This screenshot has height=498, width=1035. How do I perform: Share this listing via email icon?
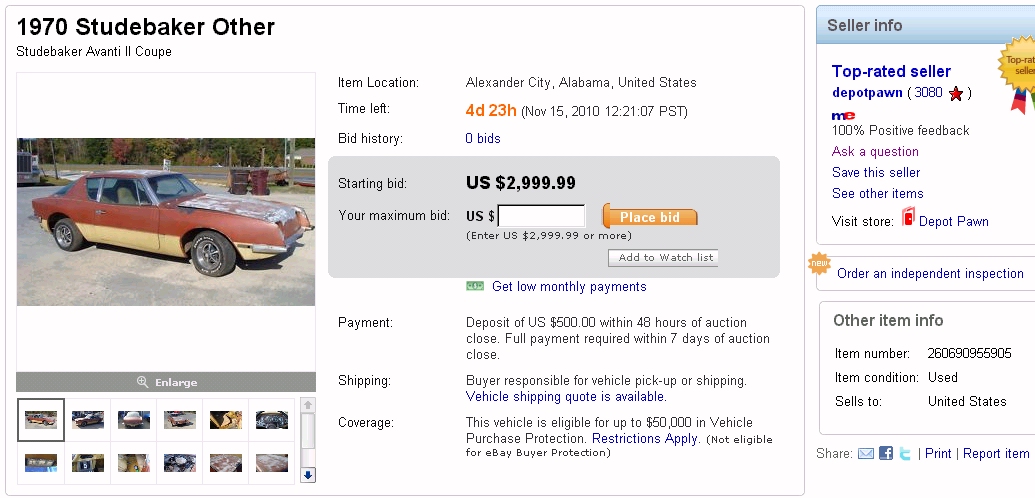(866, 454)
